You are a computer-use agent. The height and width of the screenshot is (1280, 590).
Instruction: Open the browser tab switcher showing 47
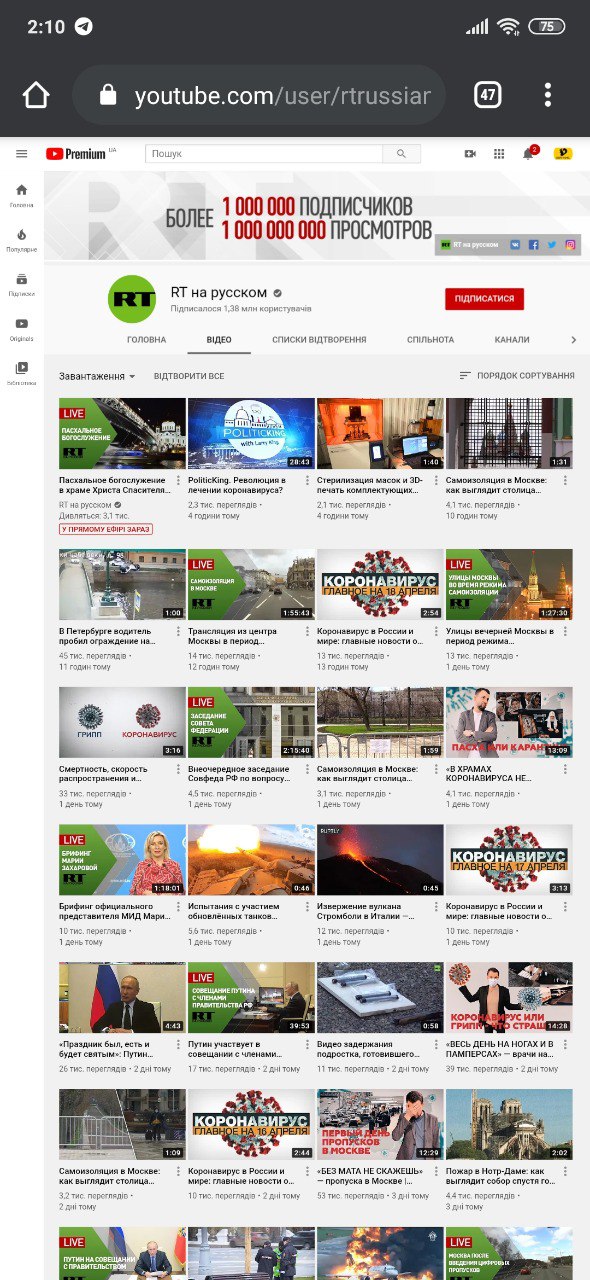click(x=487, y=95)
